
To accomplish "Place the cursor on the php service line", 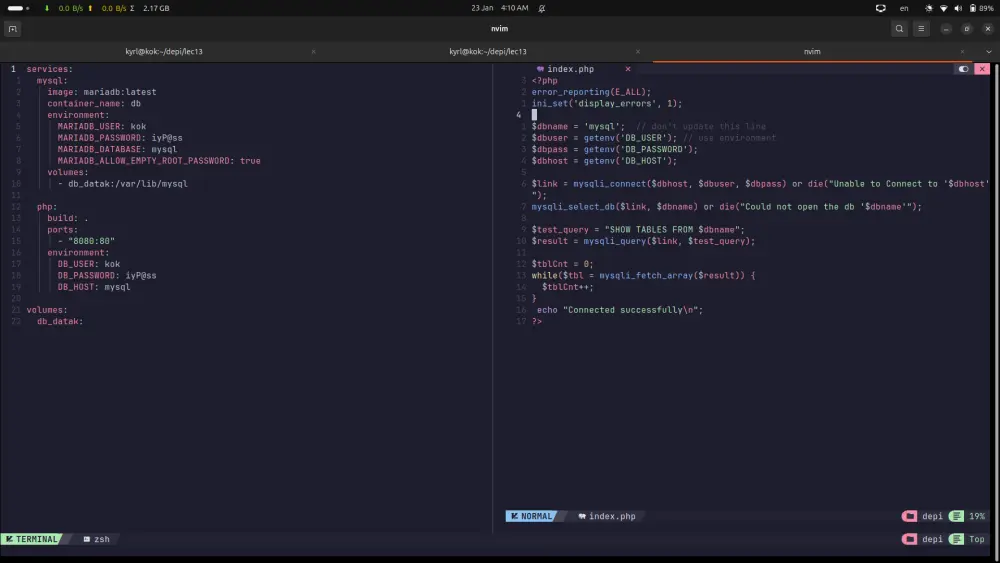I will (x=46, y=207).
